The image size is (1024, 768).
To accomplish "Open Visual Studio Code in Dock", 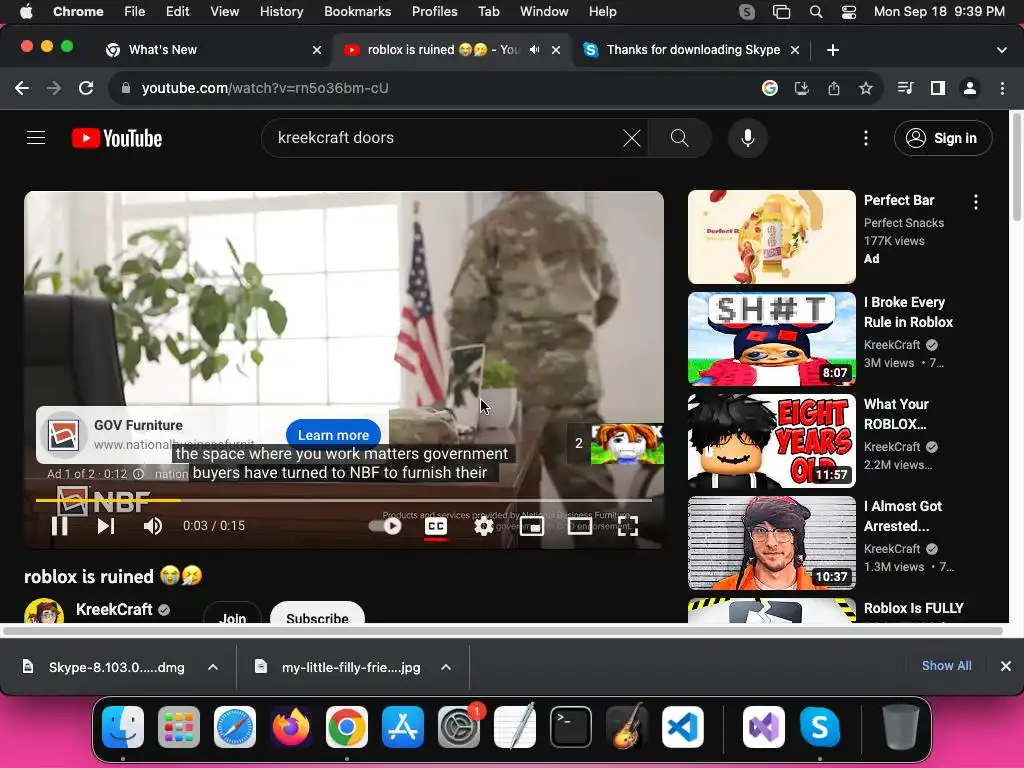I will [682, 726].
